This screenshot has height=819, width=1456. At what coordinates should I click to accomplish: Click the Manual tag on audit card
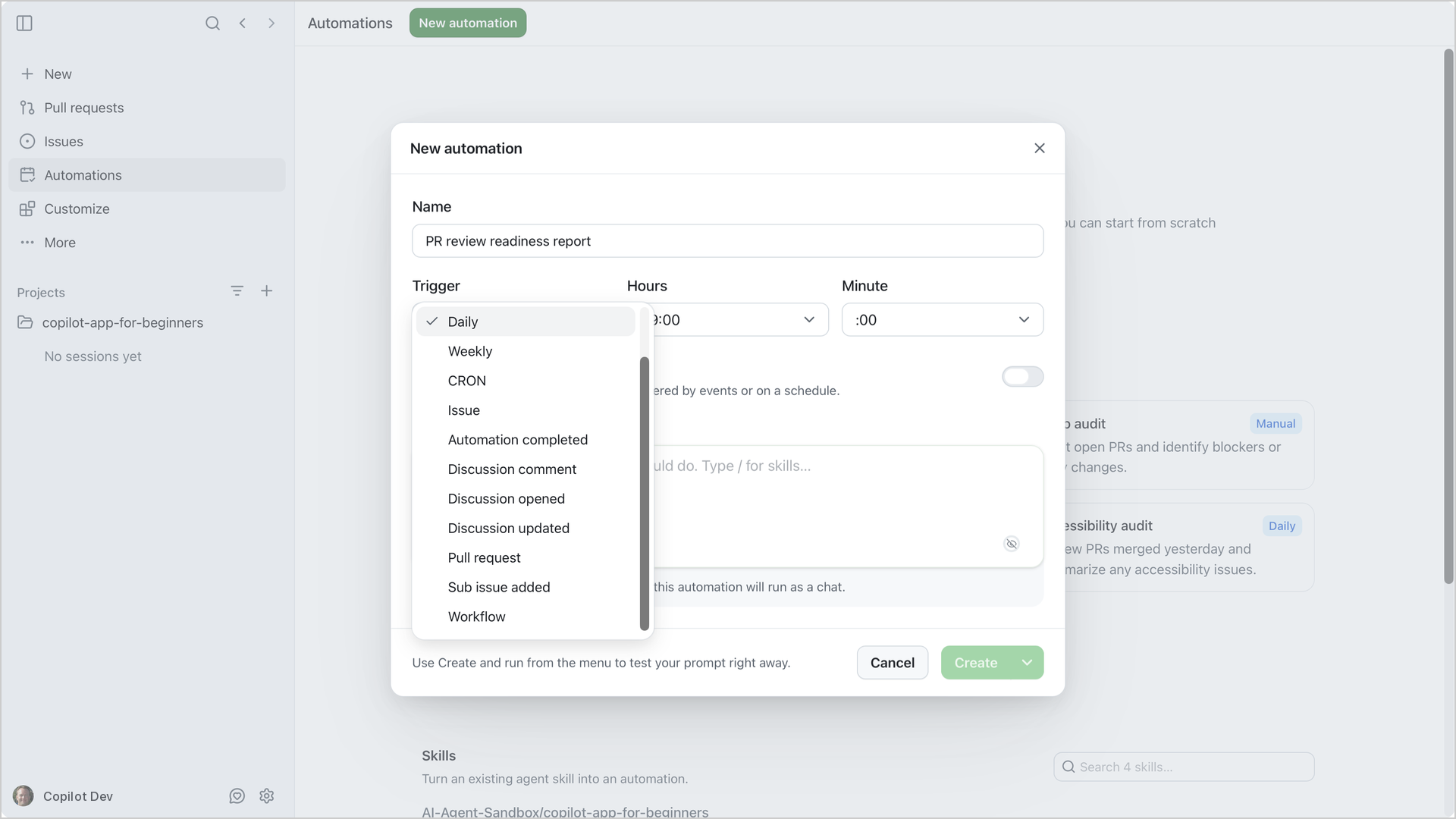pos(1276,424)
